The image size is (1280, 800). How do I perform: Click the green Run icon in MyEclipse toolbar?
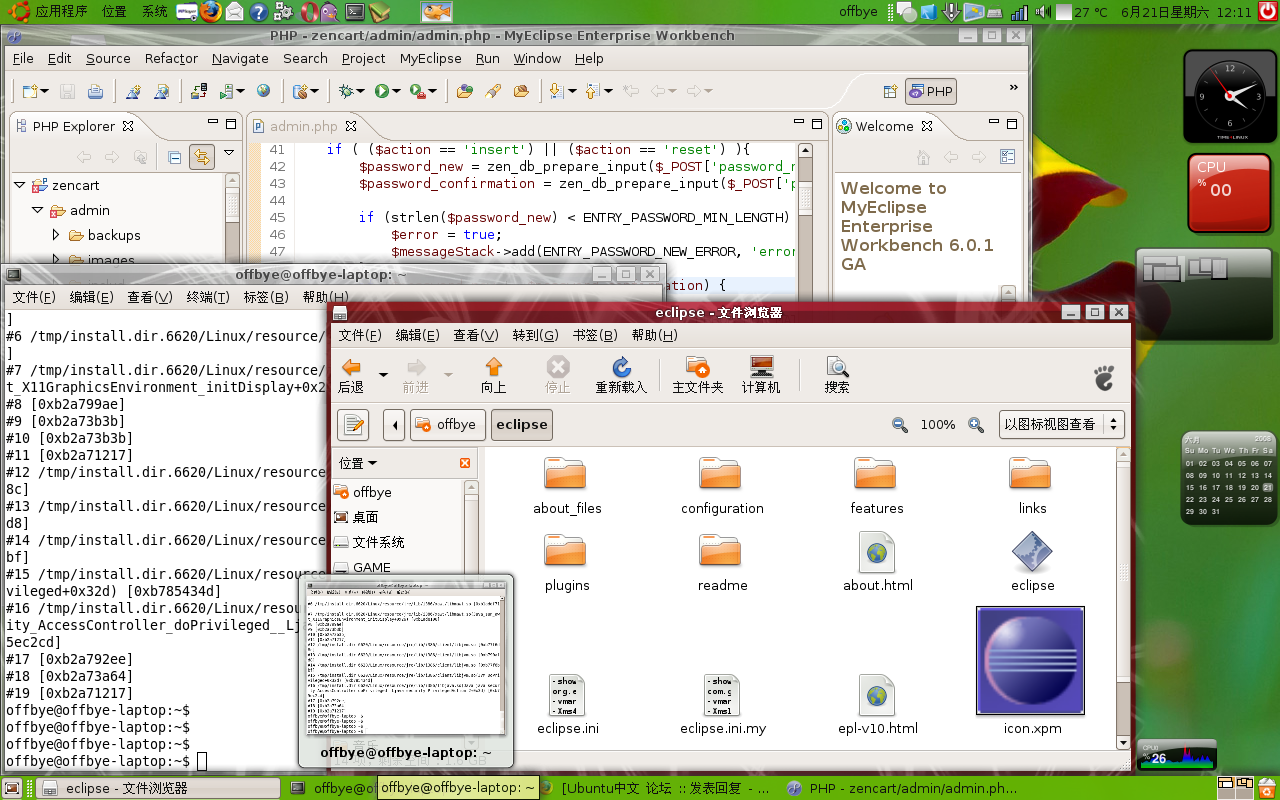(x=381, y=91)
